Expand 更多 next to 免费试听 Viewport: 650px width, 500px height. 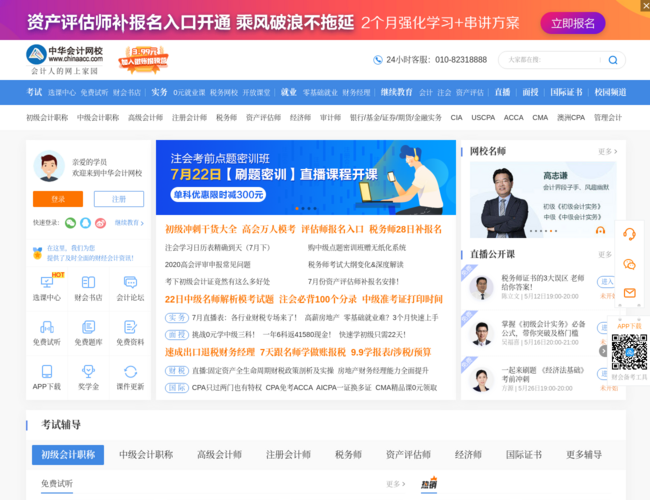(395, 484)
